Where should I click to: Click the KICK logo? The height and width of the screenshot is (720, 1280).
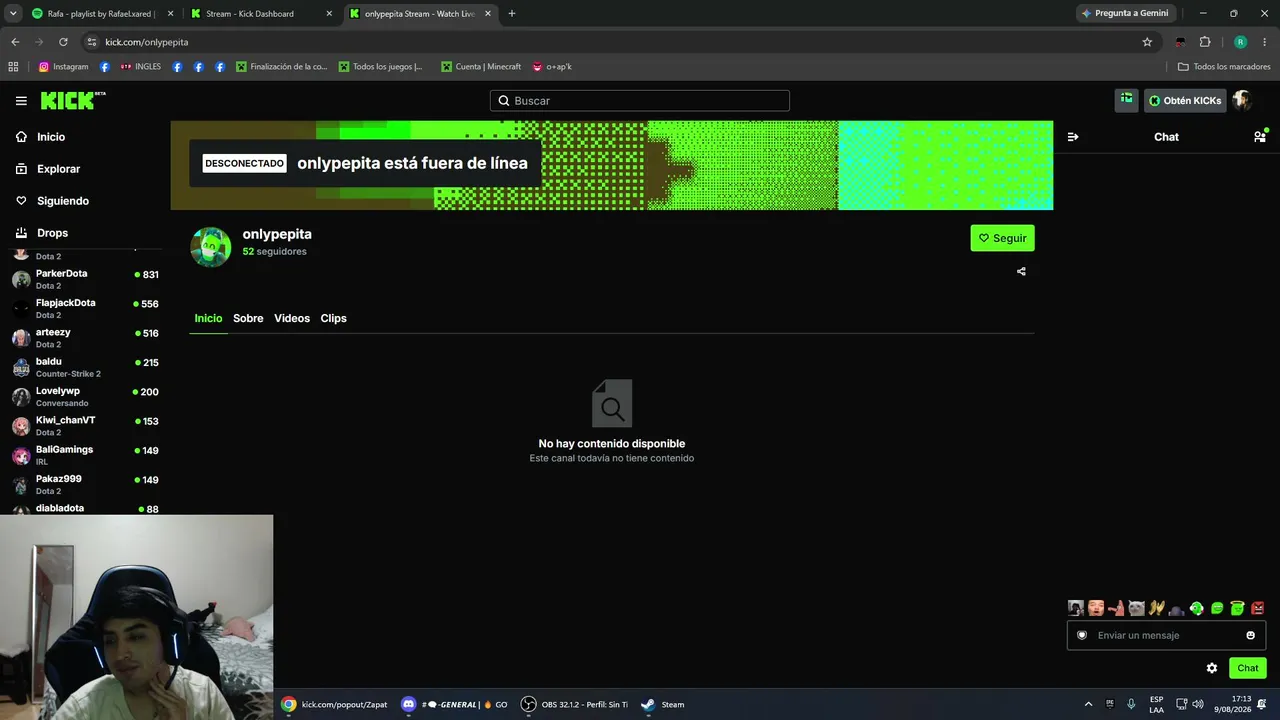[x=73, y=101]
